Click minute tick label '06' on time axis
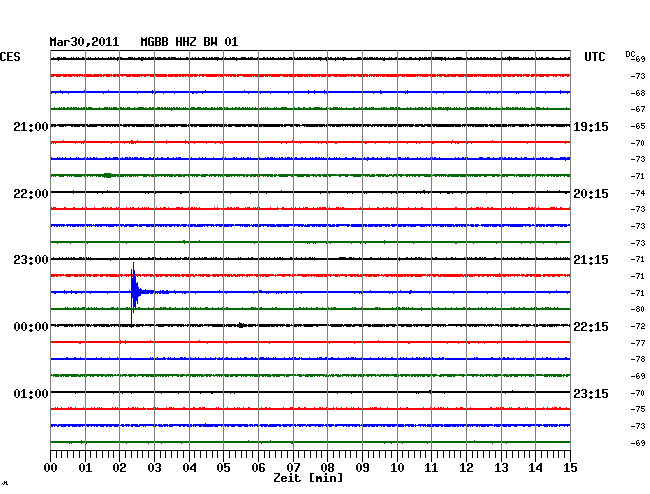 tap(258, 468)
